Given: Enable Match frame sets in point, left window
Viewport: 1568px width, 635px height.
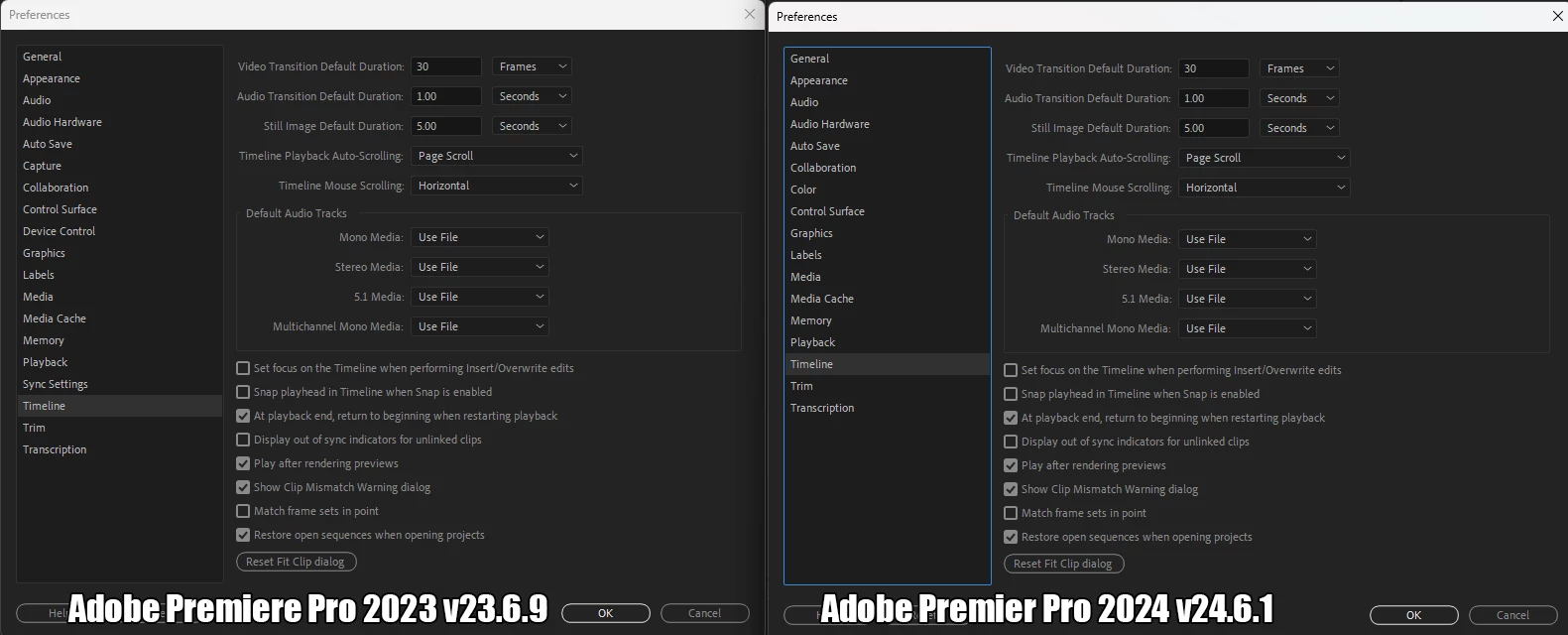Looking at the screenshot, I should (243, 511).
